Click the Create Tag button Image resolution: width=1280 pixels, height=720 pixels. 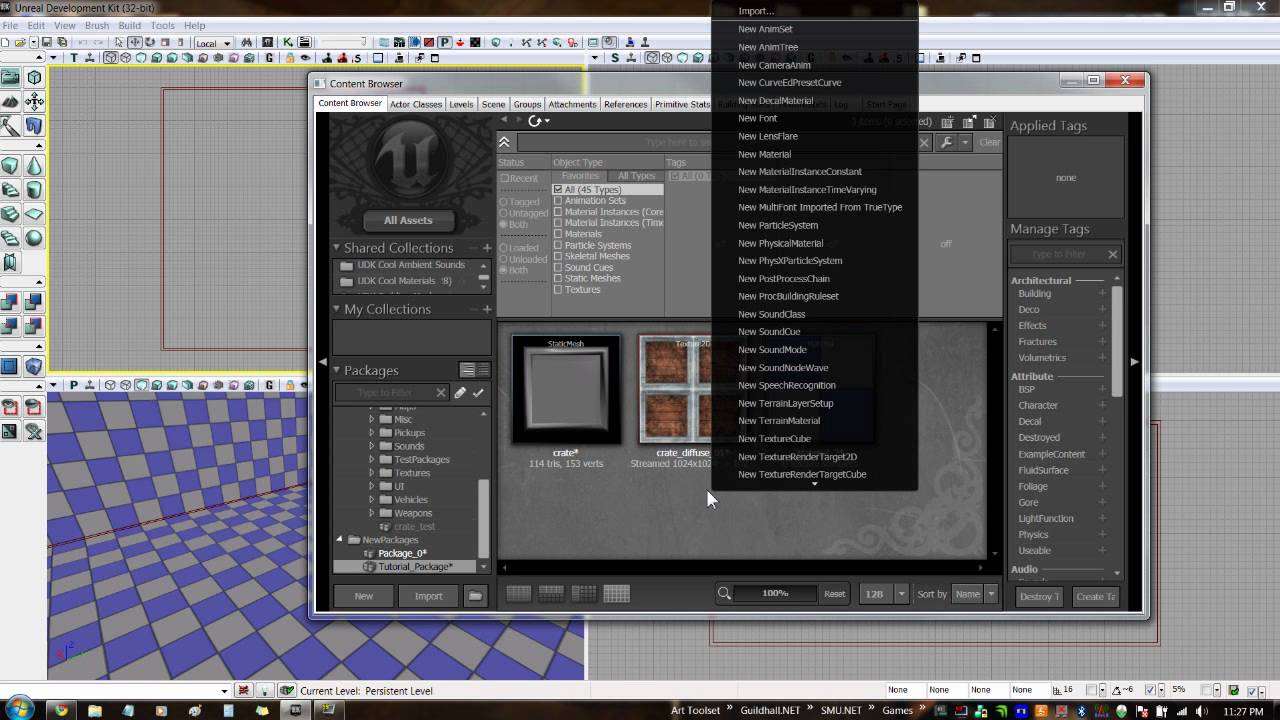pyautogui.click(x=1095, y=597)
